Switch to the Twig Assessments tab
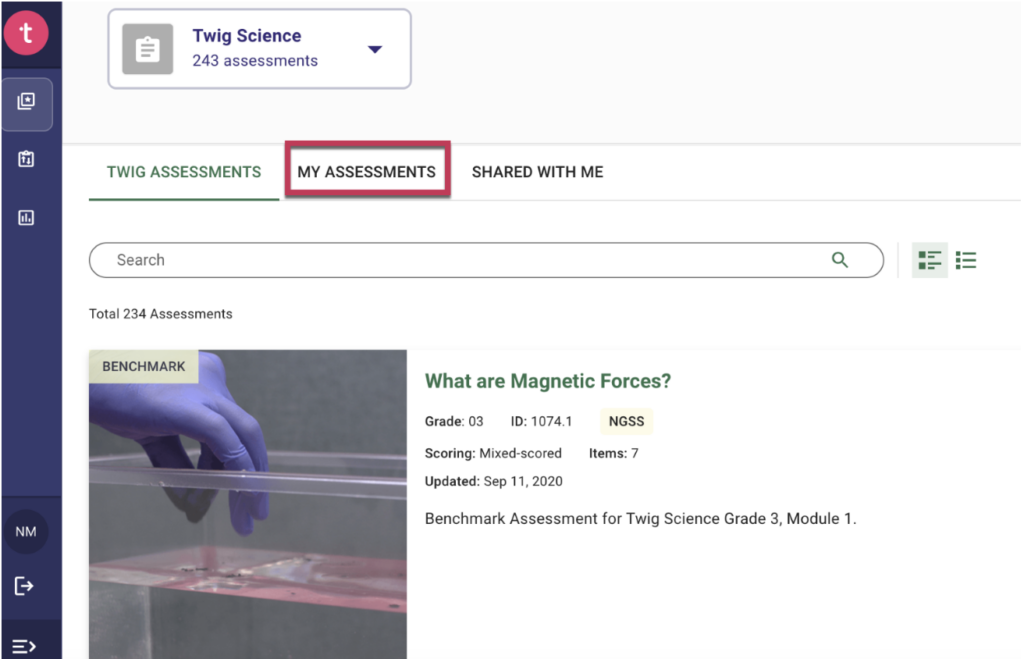 click(x=184, y=172)
